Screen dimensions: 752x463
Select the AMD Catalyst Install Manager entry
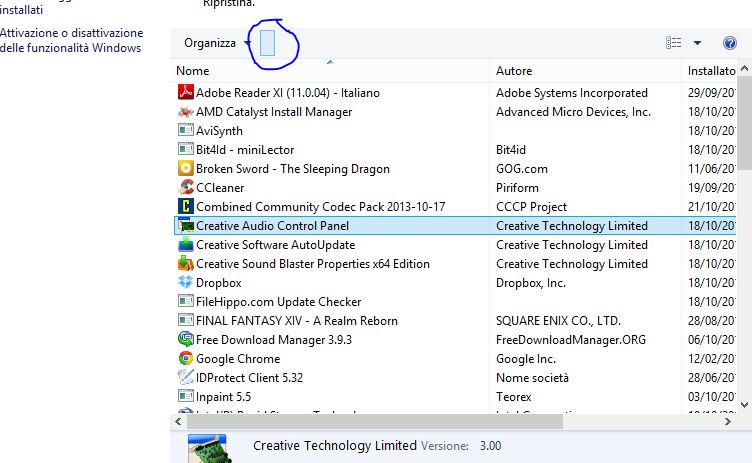(274, 112)
